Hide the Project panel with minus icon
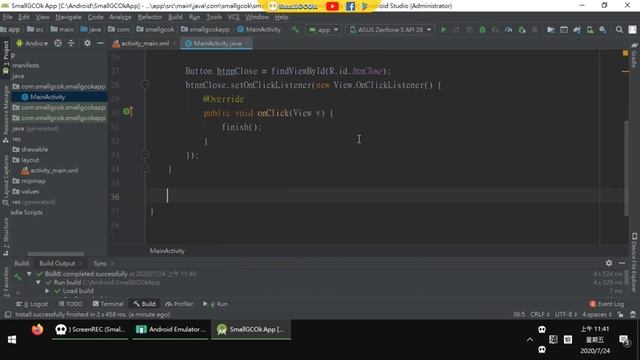640x360 pixels. click(100, 43)
